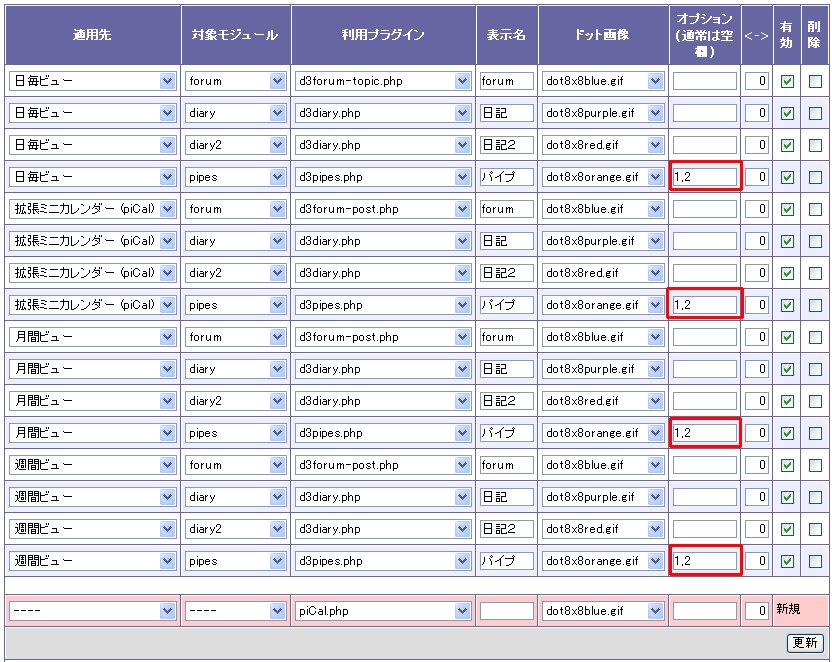Click the 日記2 name field in 週間ビュー row
Viewport: 832px width, 662px height.
pos(506,529)
